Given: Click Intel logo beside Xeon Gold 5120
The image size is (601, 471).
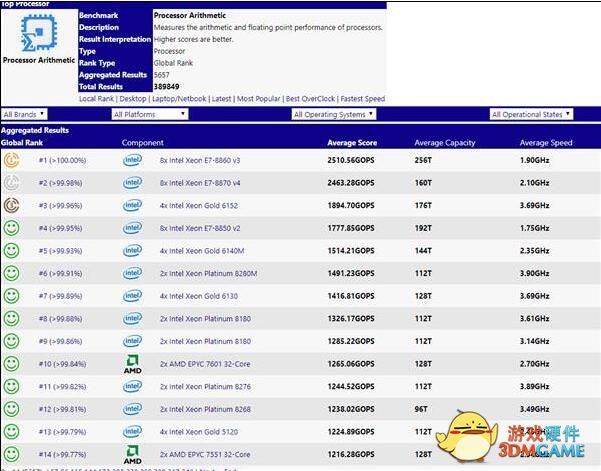Looking at the screenshot, I should tap(132, 431).
